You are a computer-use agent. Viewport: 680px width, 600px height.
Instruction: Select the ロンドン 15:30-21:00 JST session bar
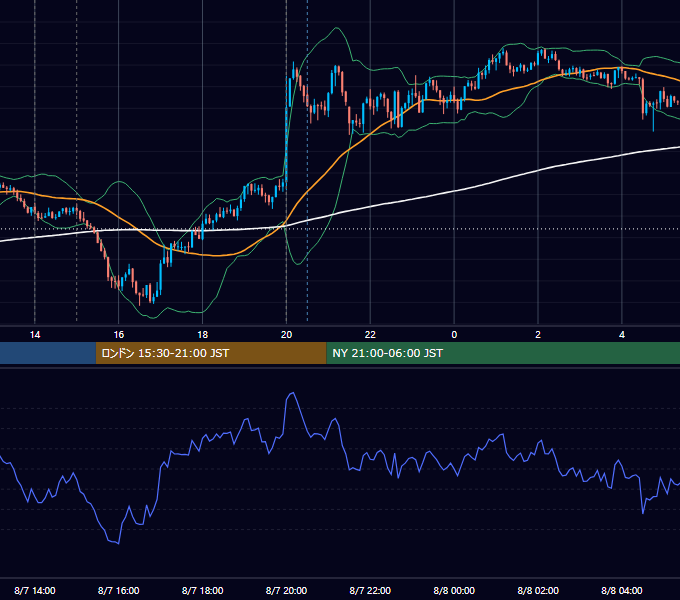point(211,353)
